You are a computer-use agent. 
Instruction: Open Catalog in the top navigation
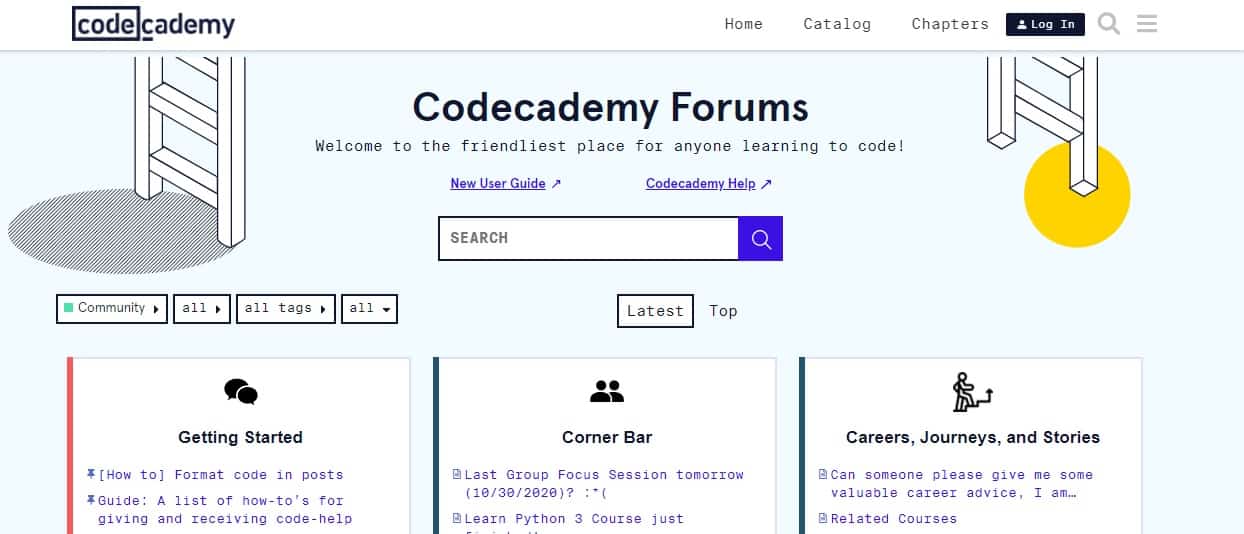837,24
